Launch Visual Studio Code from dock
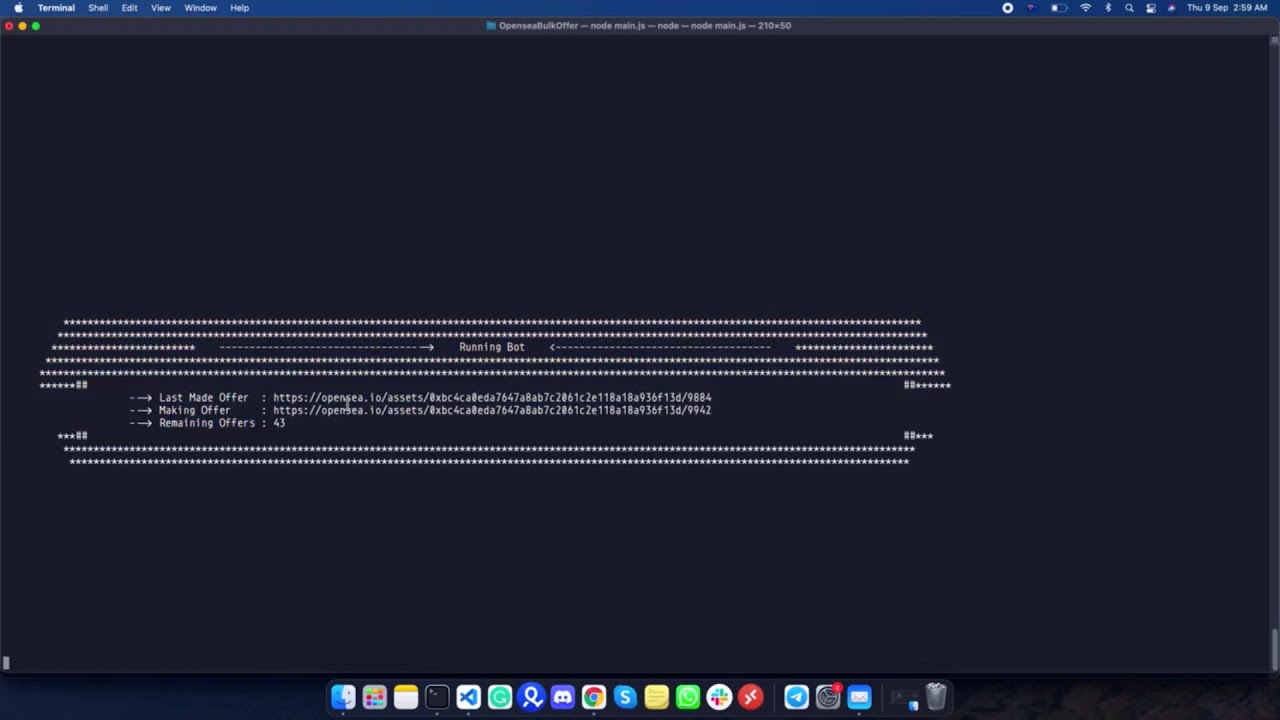The height and width of the screenshot is (720, 1280). click(468, 697)
